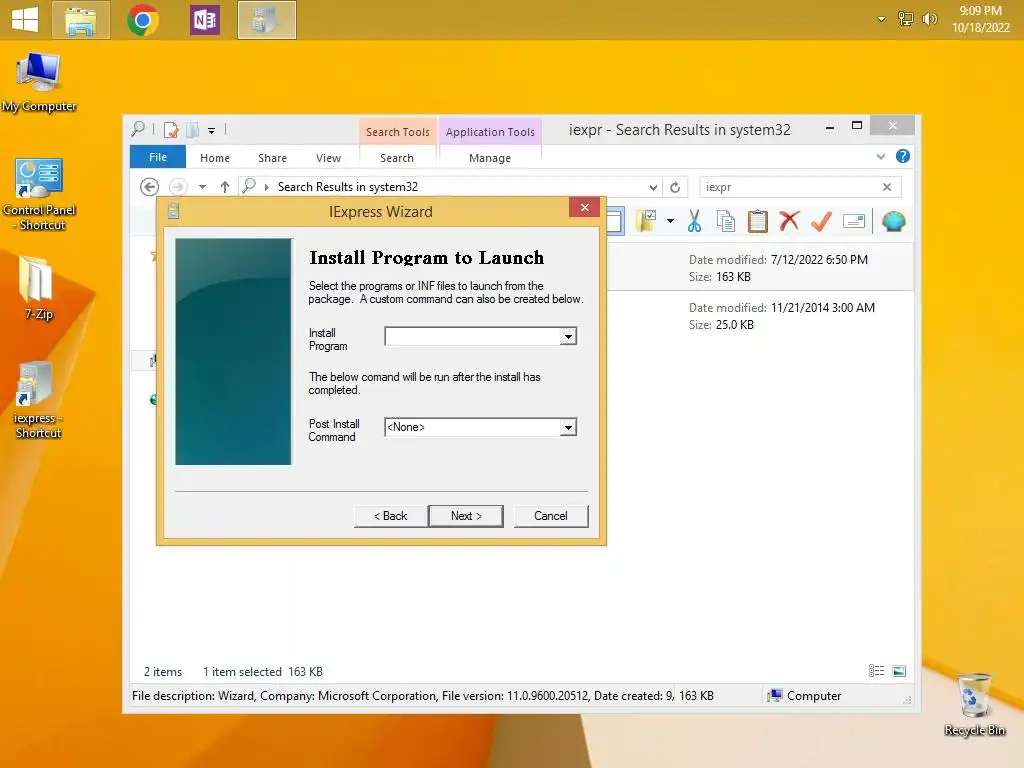Open the Post Install Command dropdown
This screenshot has height=768, width=1024.
(568, 427)
